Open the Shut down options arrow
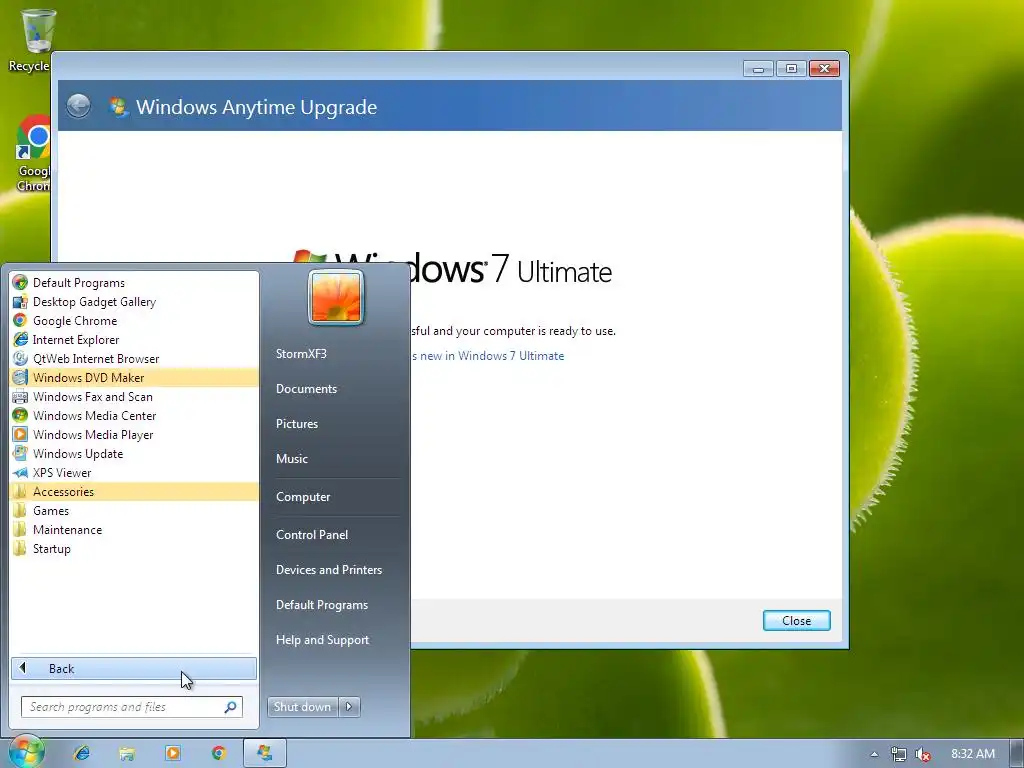Image resolution: width=1024 pixels, height=768 pixels. [x=349, y=707]
